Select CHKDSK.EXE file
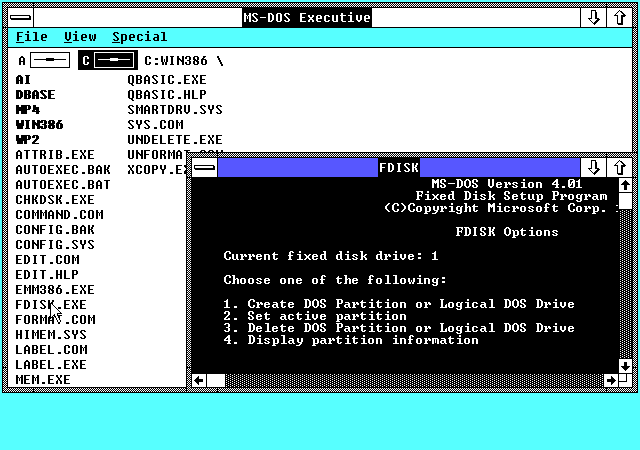This screenshot has width=640, height=450. 55,200
